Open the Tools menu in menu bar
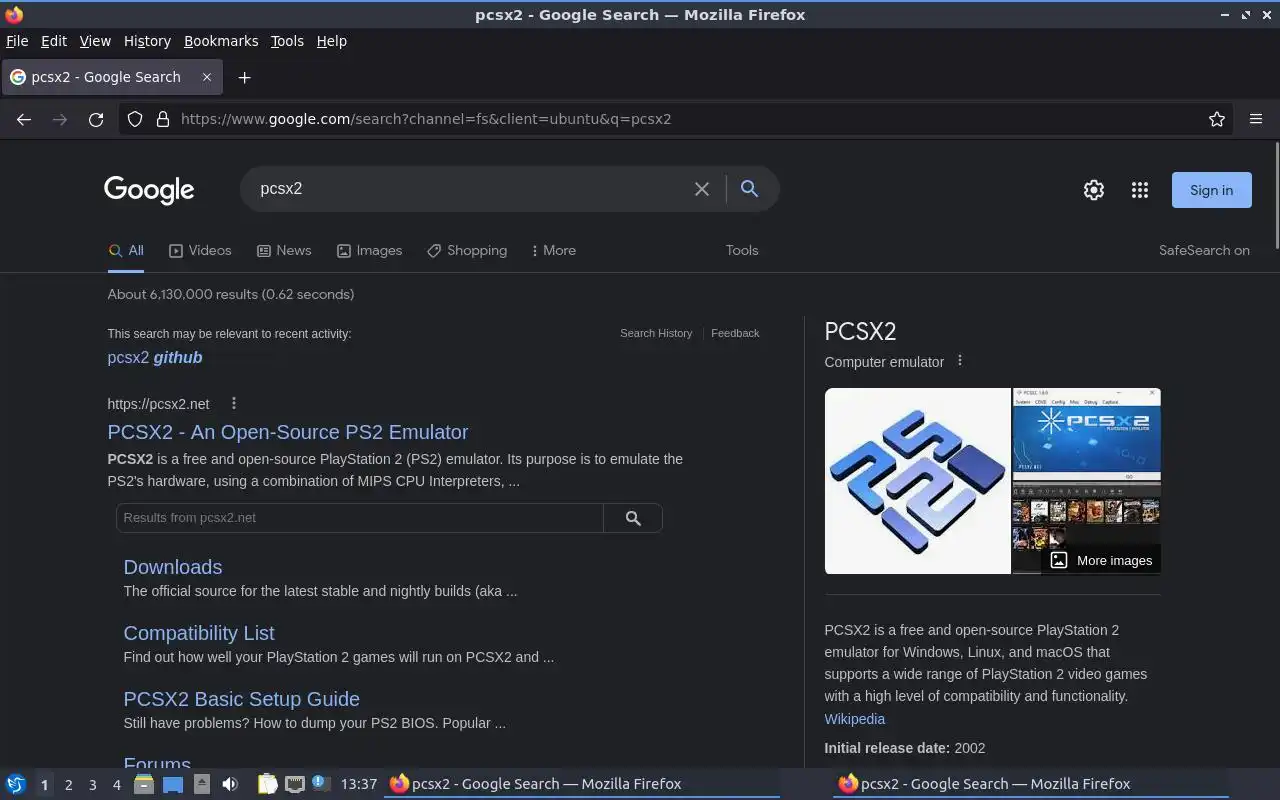Viewport: 1280px width, 800px height. (287, 41)
